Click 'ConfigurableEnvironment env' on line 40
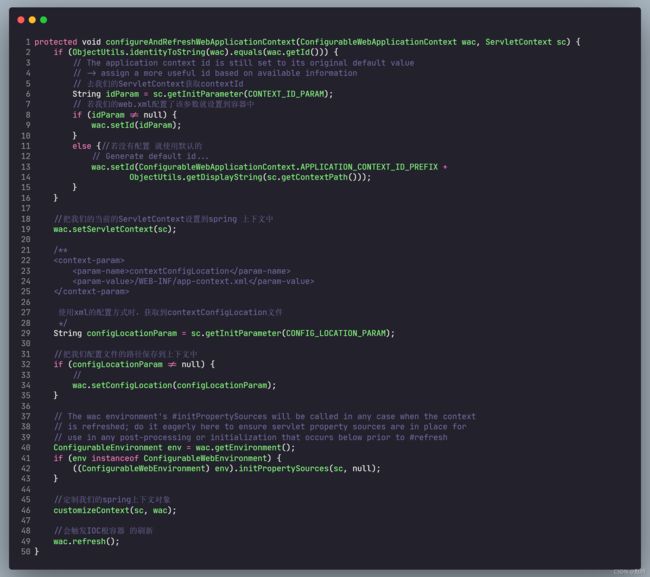The width and height of the screenshot is (650, 577). pos(117,448)
